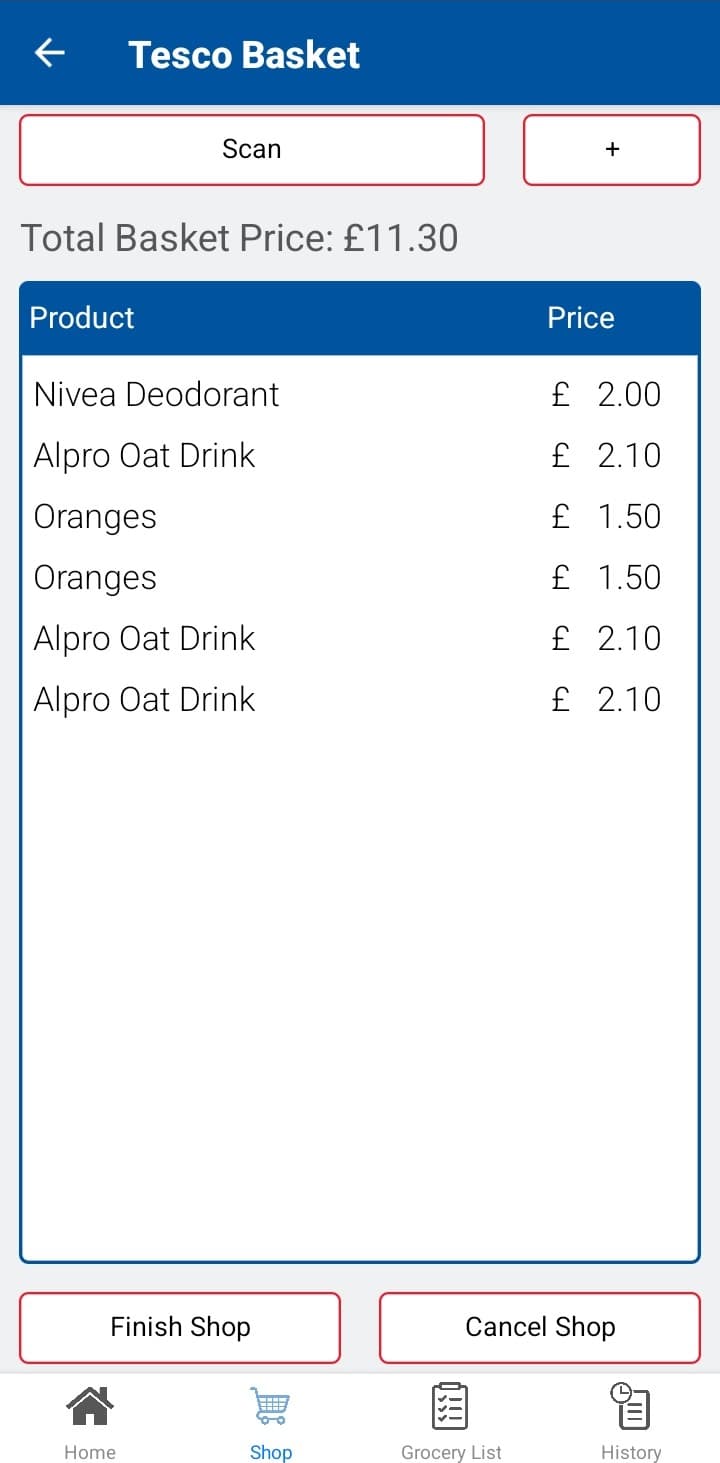Select the Shop cart icon
This screenshot has width=720, height=1463.
[270, 1406]
